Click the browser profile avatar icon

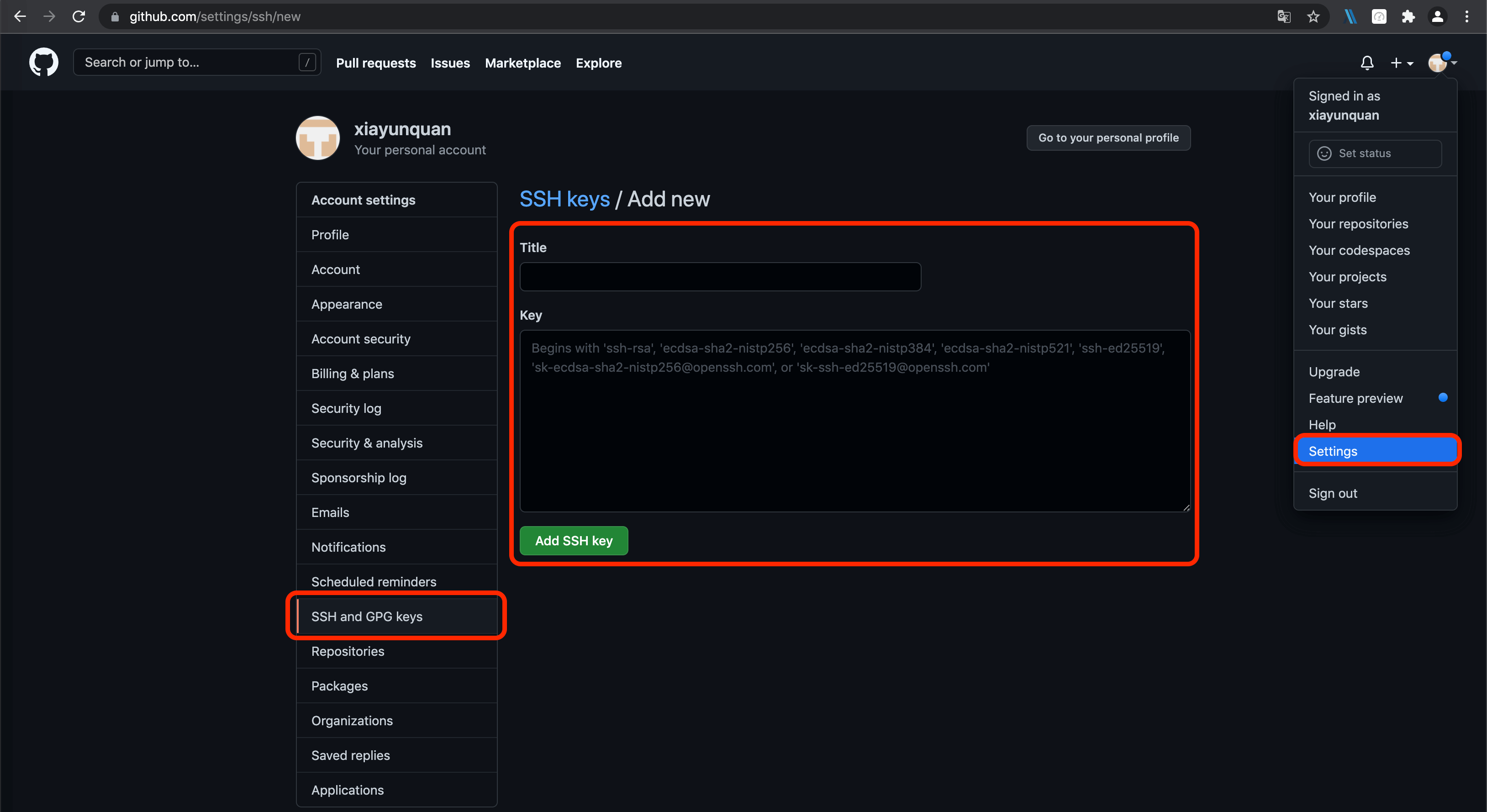pos(1437,16)
